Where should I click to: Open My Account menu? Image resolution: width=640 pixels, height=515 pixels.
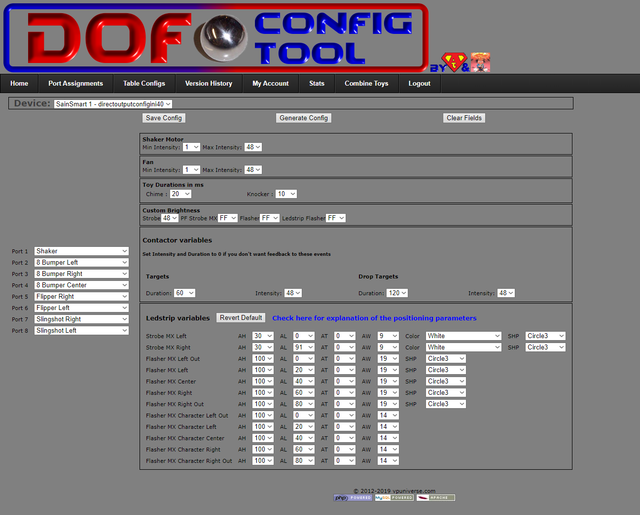click(270, 83)
